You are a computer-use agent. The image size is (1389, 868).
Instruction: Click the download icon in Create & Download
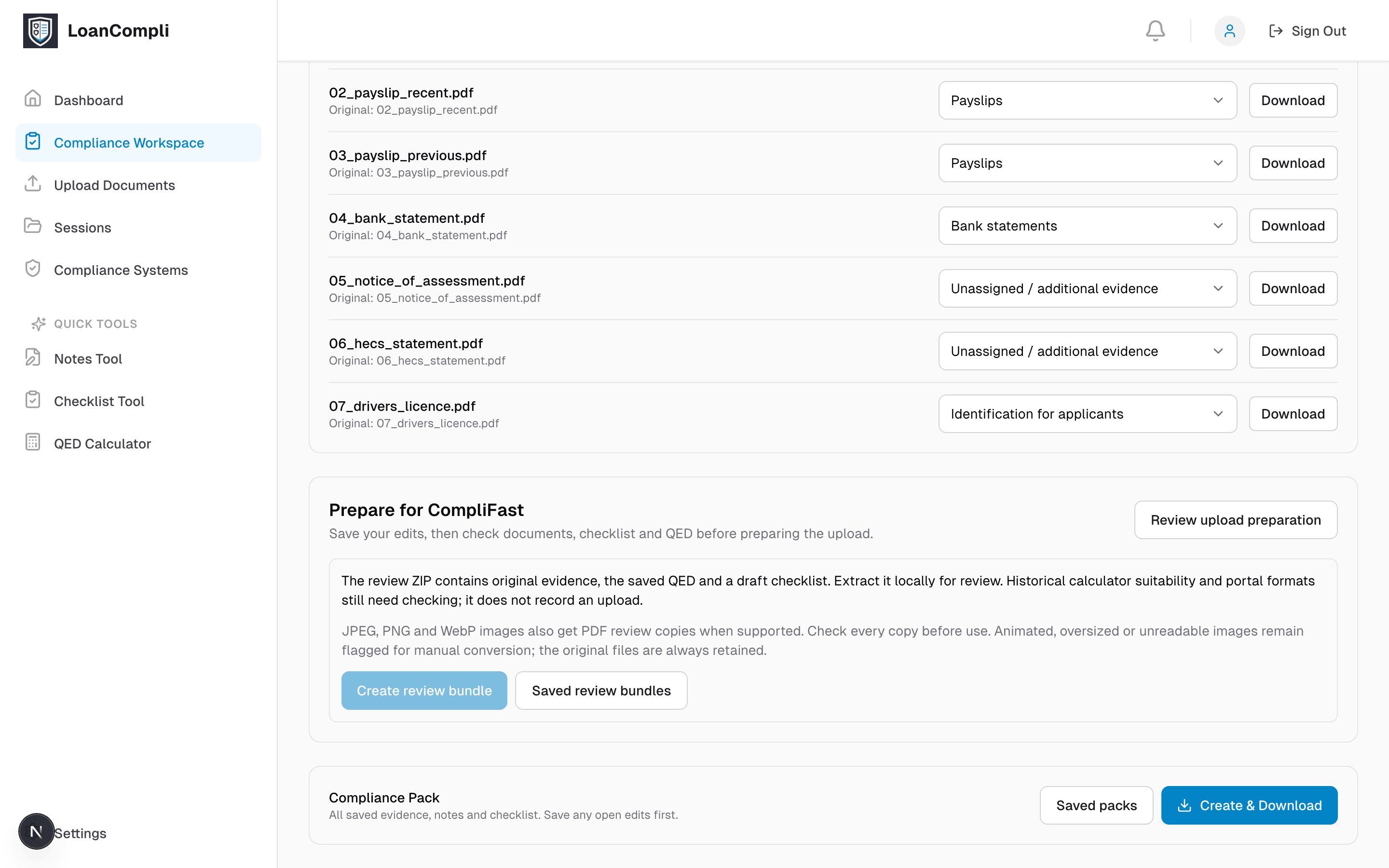[1184, 805]
